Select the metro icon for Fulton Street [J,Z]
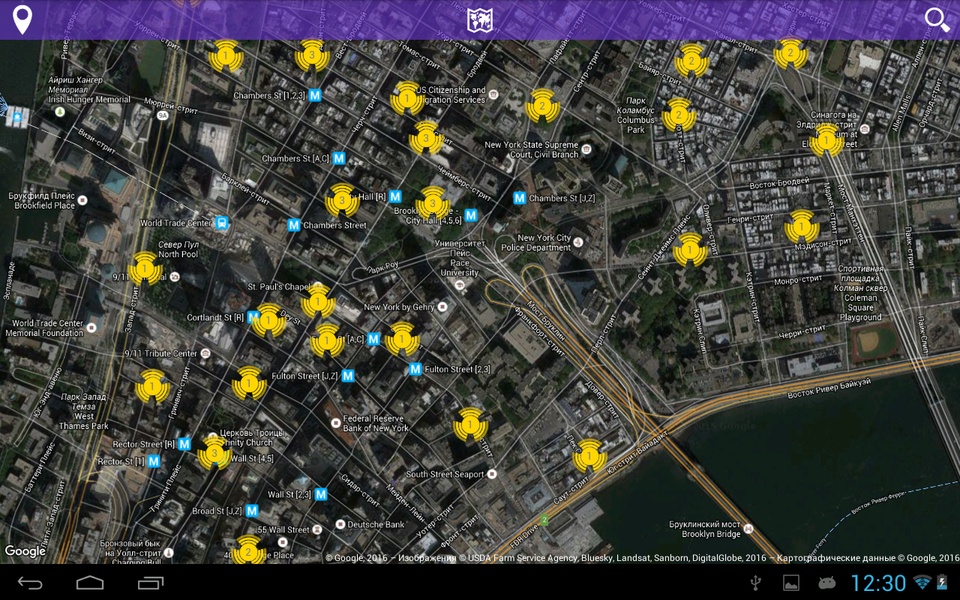 348,375
